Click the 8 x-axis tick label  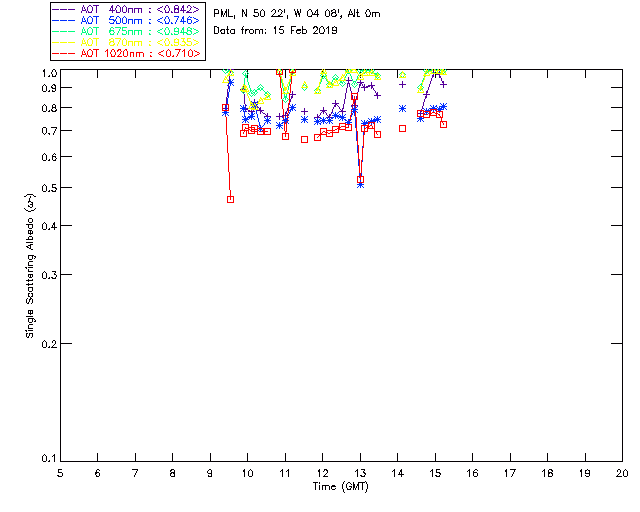click(173, 474)
